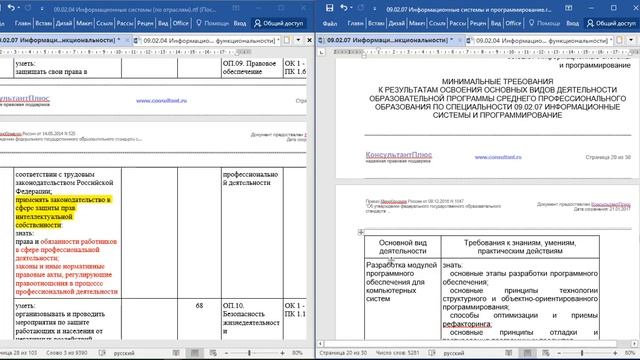Viewport: 640px width, 360px height.
Task: Open the Office tab in the left window
Action: click(180, 24)
